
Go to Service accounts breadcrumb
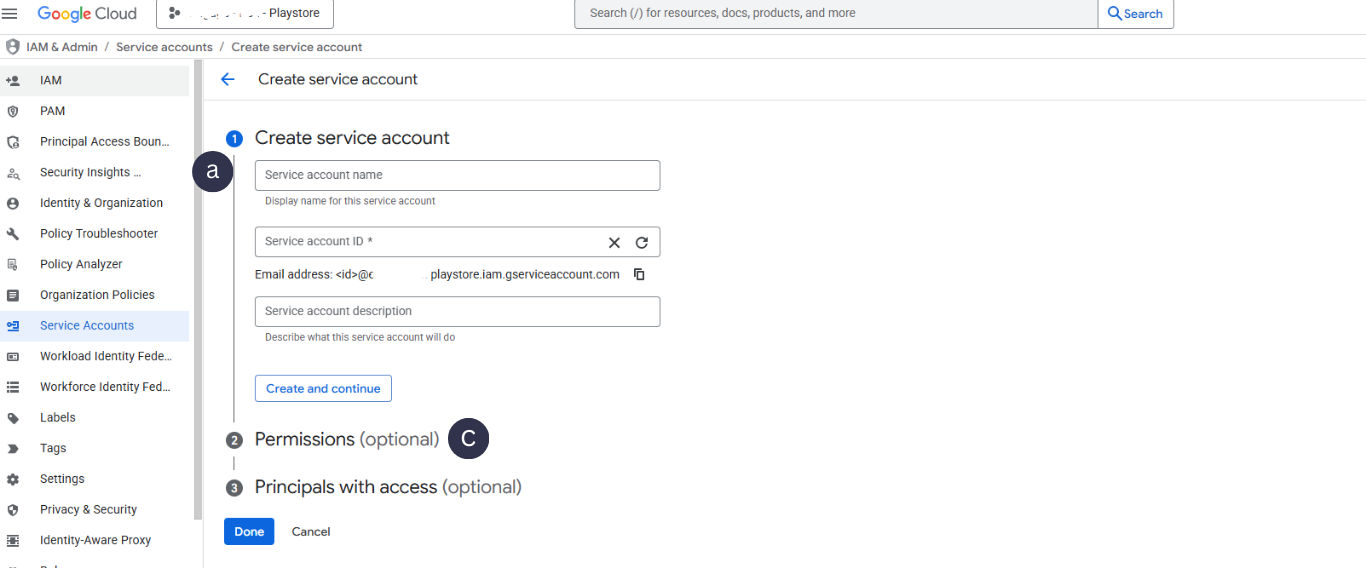click(x=164, y=47)
